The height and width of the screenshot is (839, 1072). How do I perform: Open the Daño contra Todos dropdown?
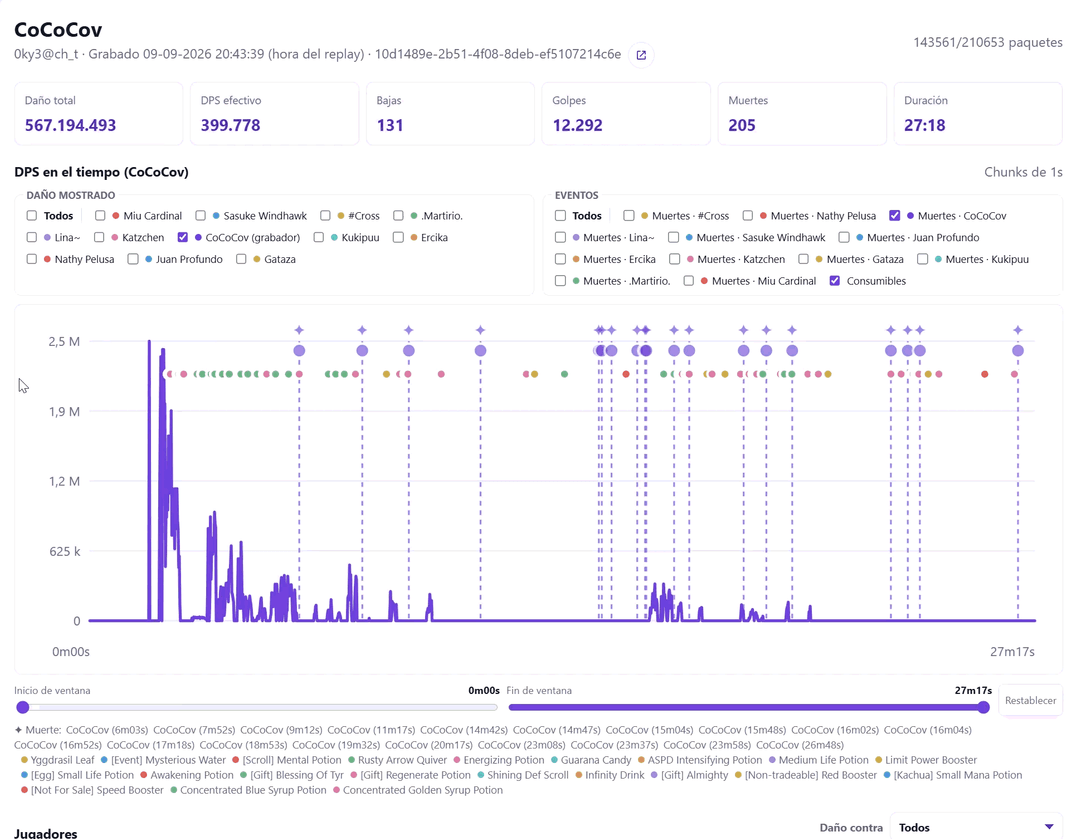tap(976, 827)
